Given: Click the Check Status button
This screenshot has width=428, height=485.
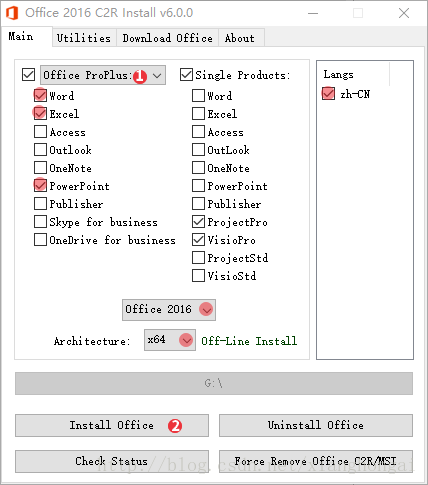Looking at the screenshot, I should [112, 461].
